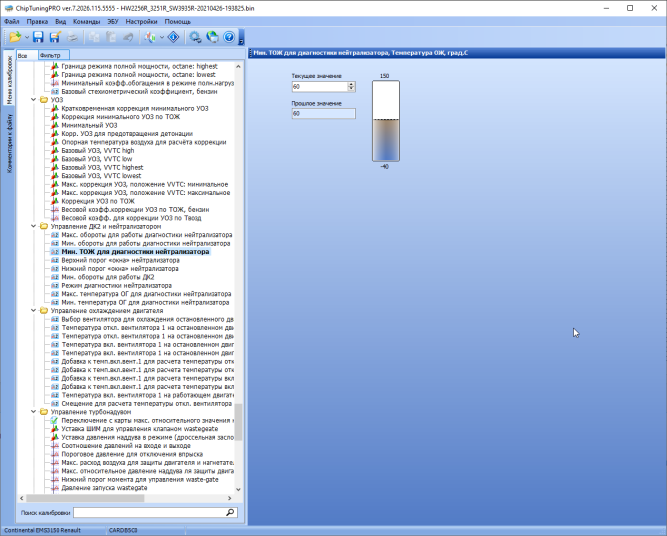
Task: Open a firmware file with the folder icon
Action: click(x=15, y=37)
